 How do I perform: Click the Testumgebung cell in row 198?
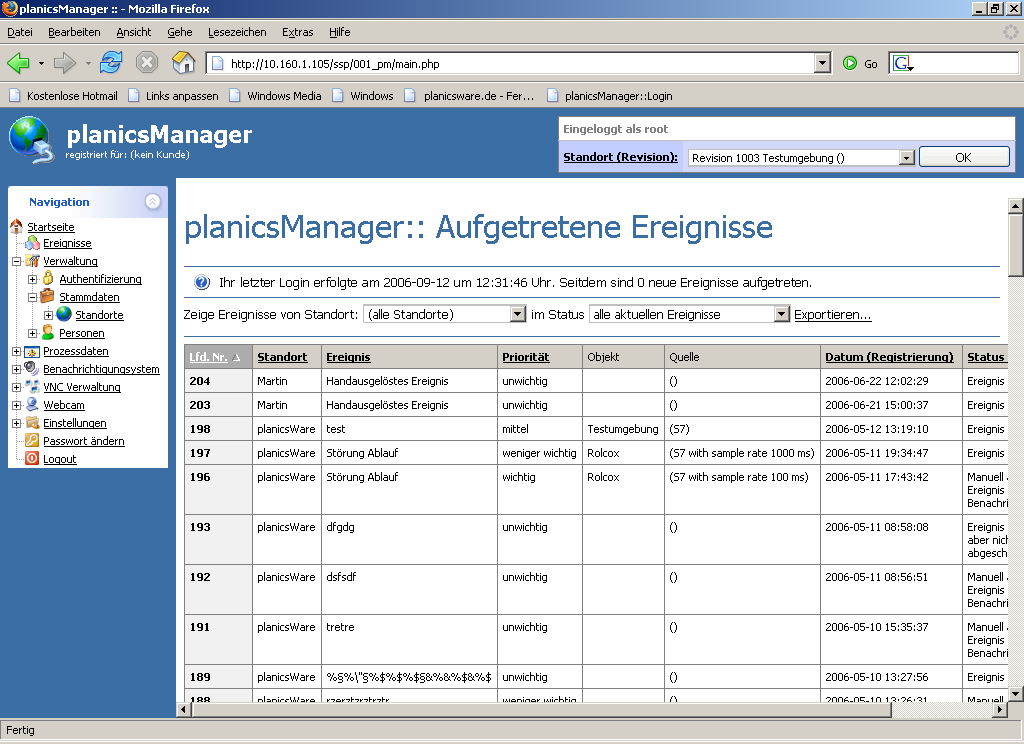[x=623, y=429]
